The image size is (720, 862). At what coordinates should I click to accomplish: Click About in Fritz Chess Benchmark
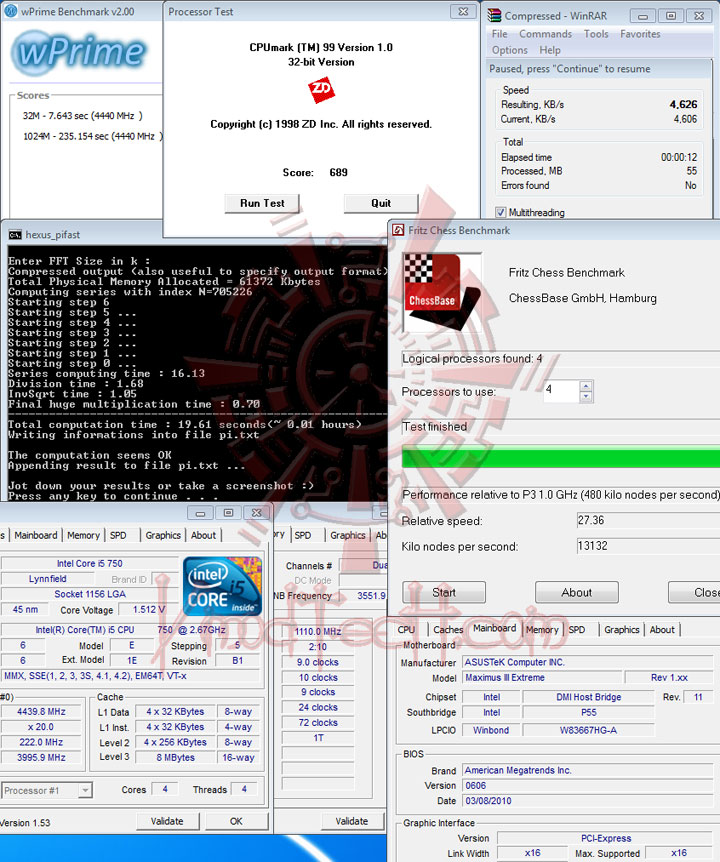tap(577, 593)
